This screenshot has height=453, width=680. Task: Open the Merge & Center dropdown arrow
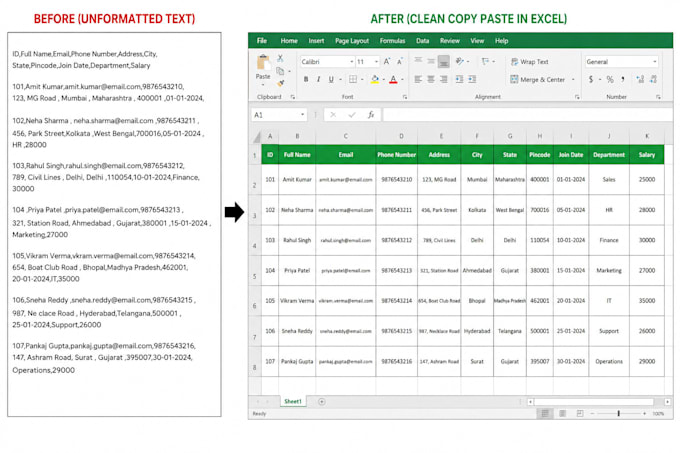573,80
